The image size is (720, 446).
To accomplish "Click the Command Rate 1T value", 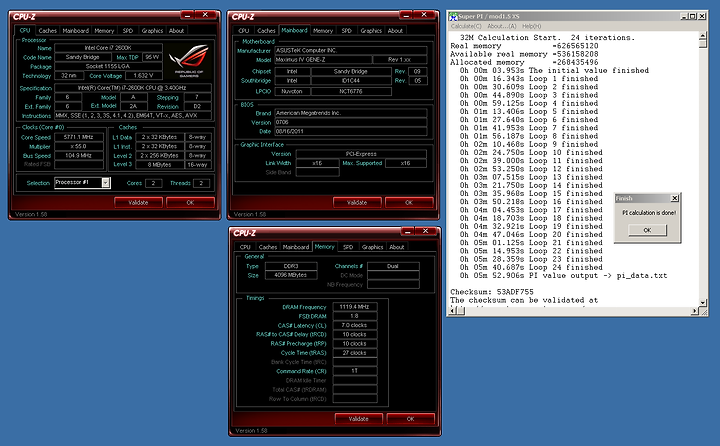I will click(355, 371).
